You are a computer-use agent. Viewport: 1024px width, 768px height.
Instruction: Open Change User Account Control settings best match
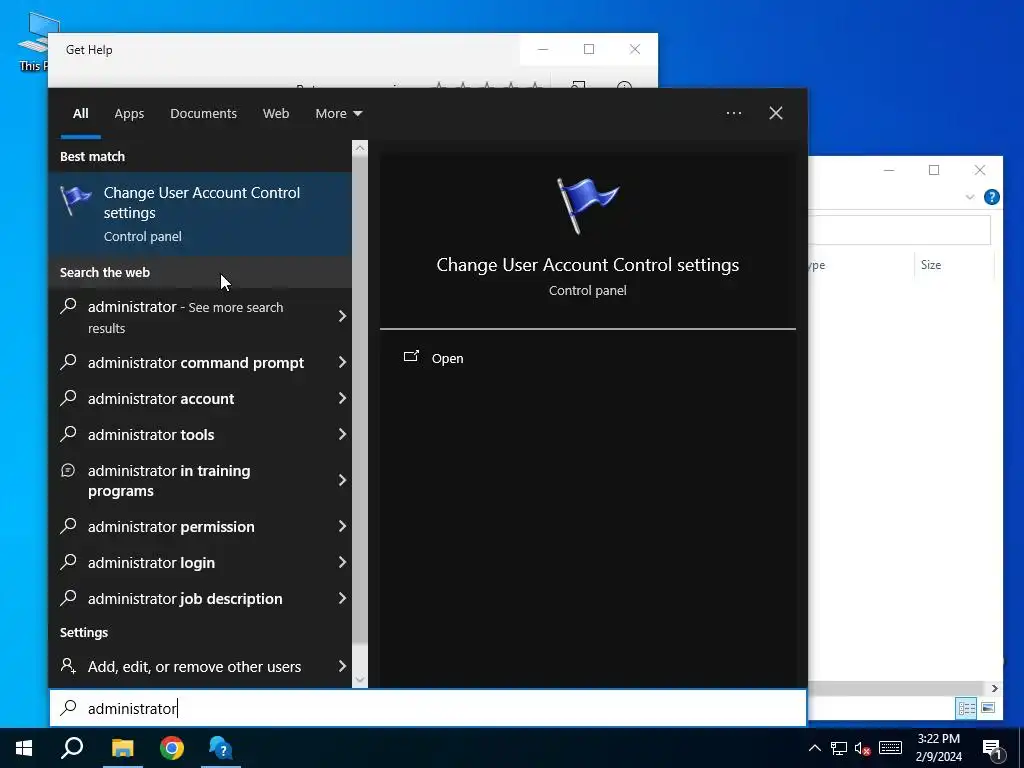coord(200,214)
